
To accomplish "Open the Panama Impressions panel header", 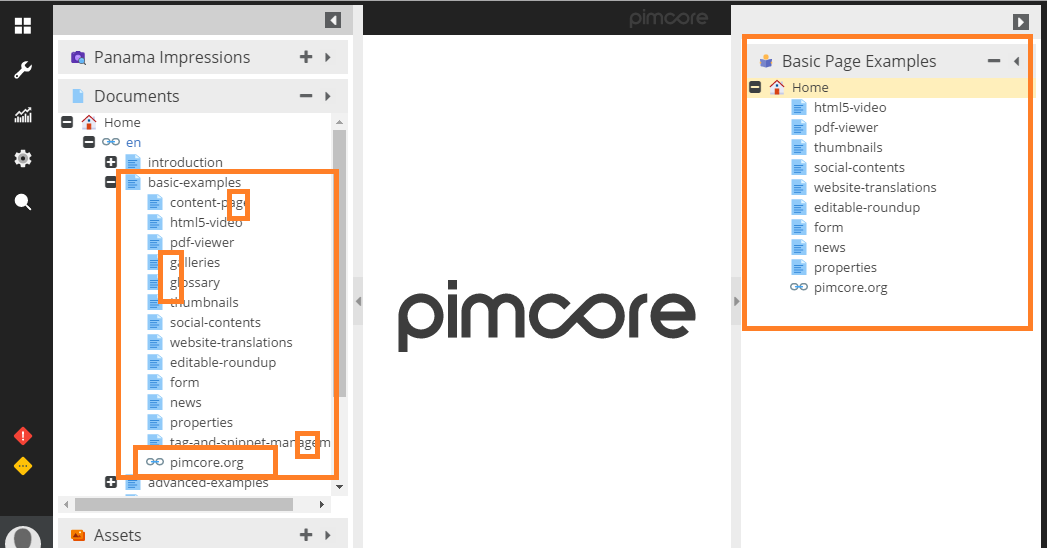I will (172, 57).
